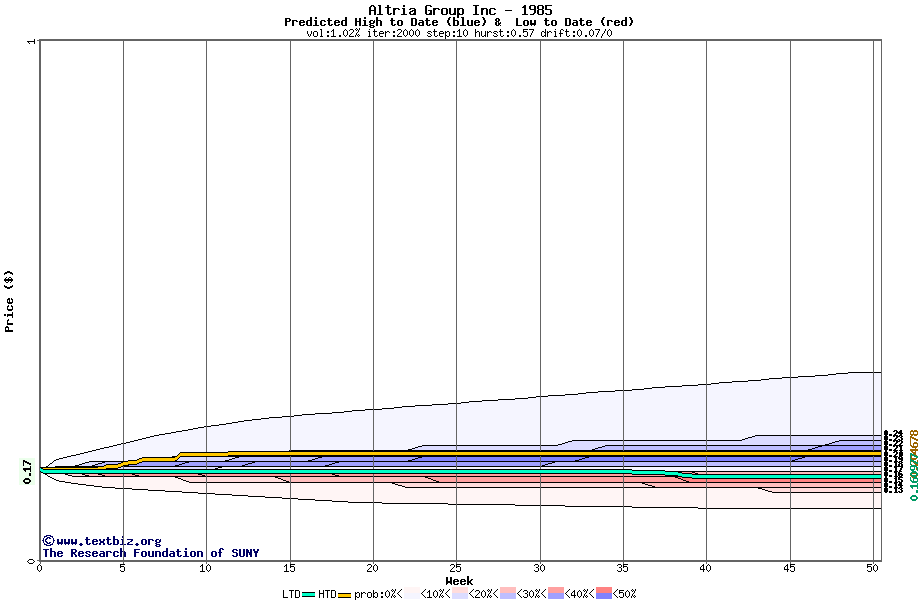Viewport: 920px width, 600px height.
Task: Click "The Research Foundation of SUNY" credit text
Action: click(x=151, y=553)
